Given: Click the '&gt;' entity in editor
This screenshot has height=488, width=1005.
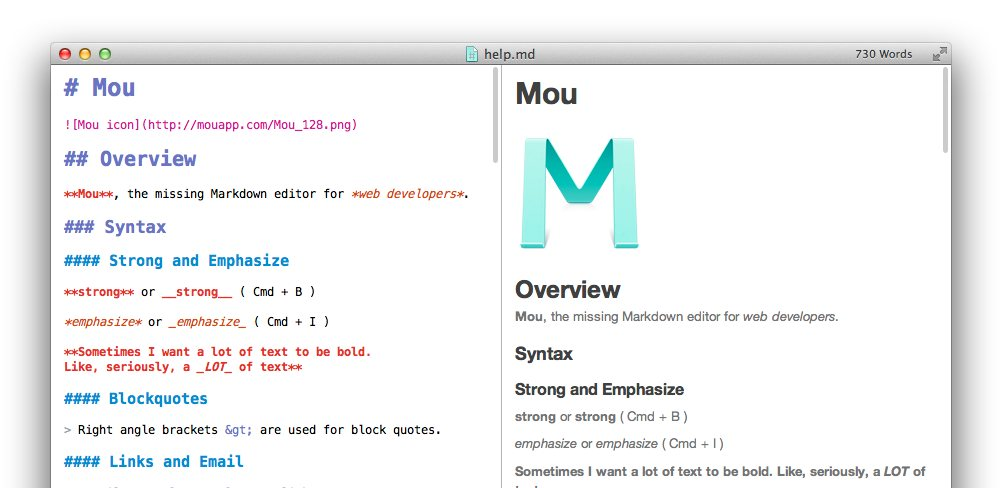Looking at the screenshot, I should (x=239, y=430).
